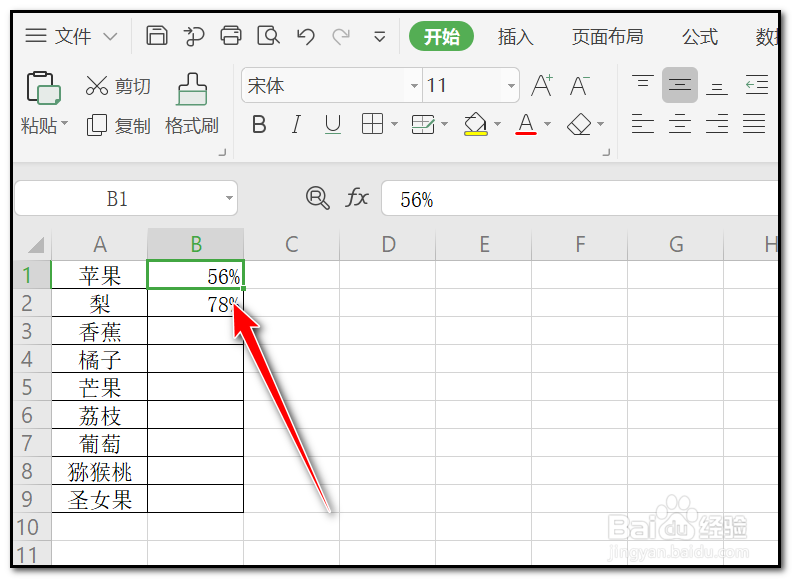792x579 pixels.
Task: Click the 粘贴 paste icon
Action: 43,88
